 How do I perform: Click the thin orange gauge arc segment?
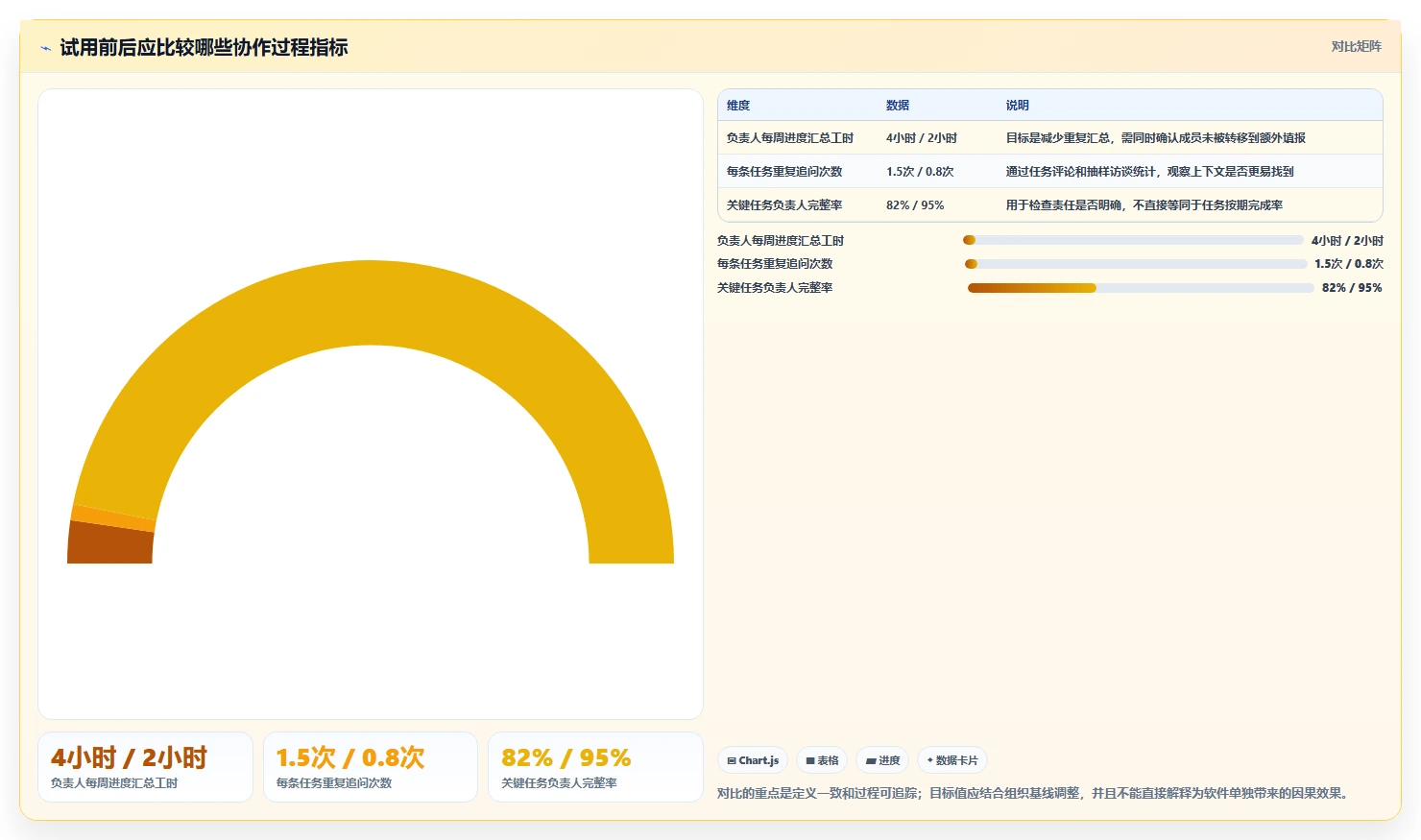[x=113, y=518]
